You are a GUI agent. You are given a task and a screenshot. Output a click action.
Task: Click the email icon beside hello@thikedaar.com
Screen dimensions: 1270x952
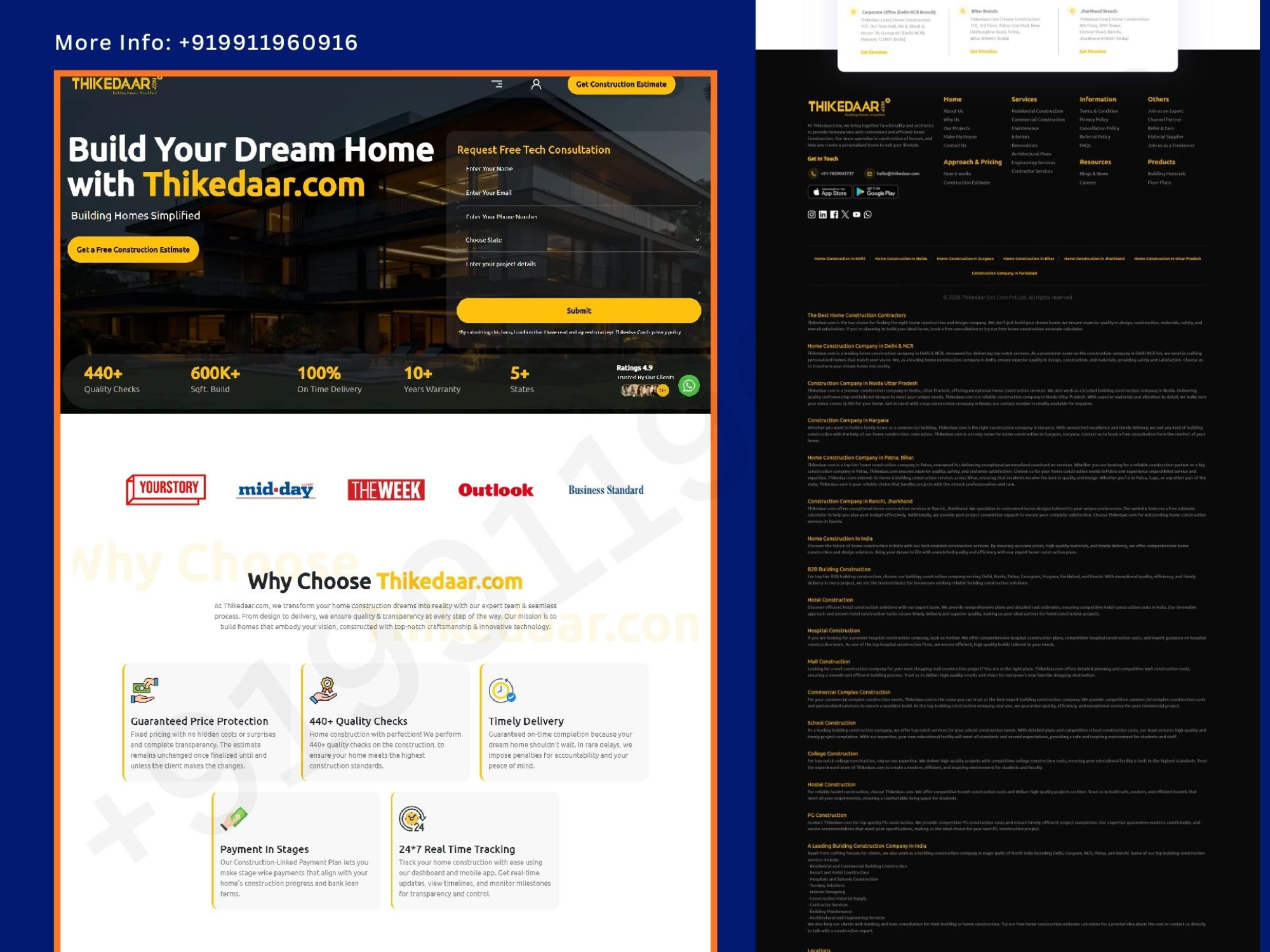(x=869, y=174)
